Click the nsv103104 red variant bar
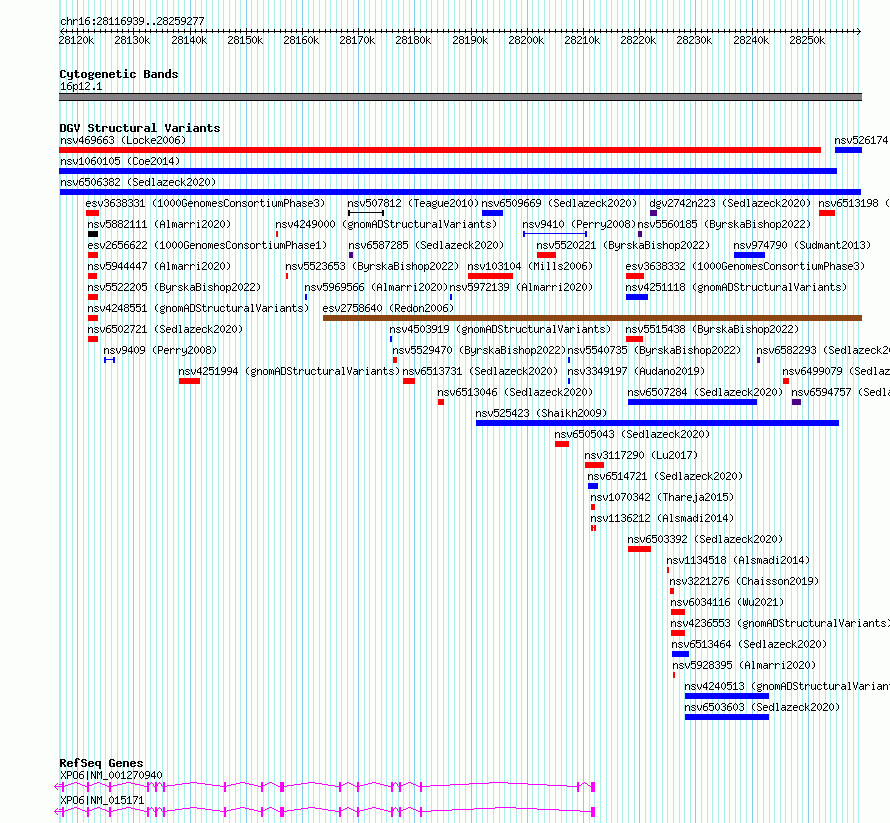Viewport: 890px width, 823px height. click(x=490, y=276)
